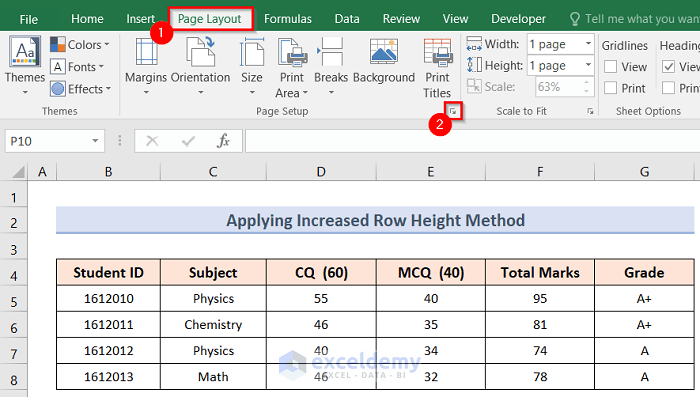Expand the Height 1 page dropdown
700x397 pixels.
click(x=588, y=65)
